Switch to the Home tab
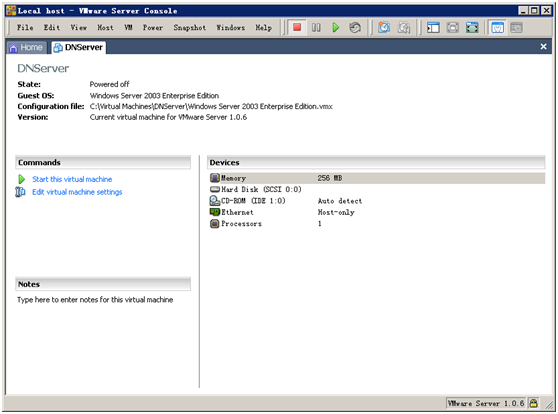The width and height of the screenshot is (558, 414). (26, 47)
